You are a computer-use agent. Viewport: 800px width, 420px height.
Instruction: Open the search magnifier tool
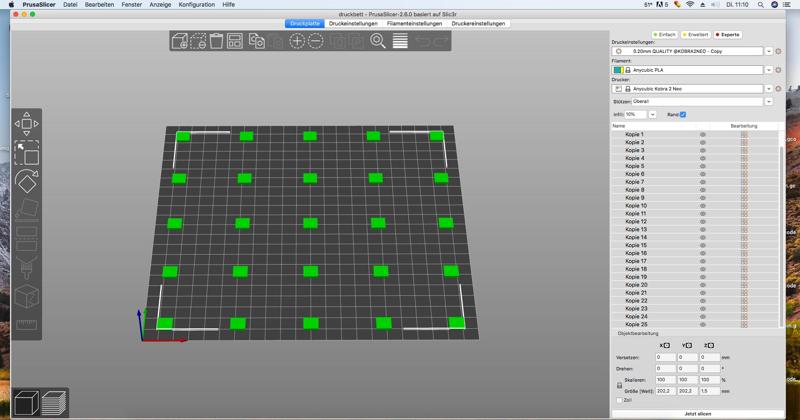[378, 41]
